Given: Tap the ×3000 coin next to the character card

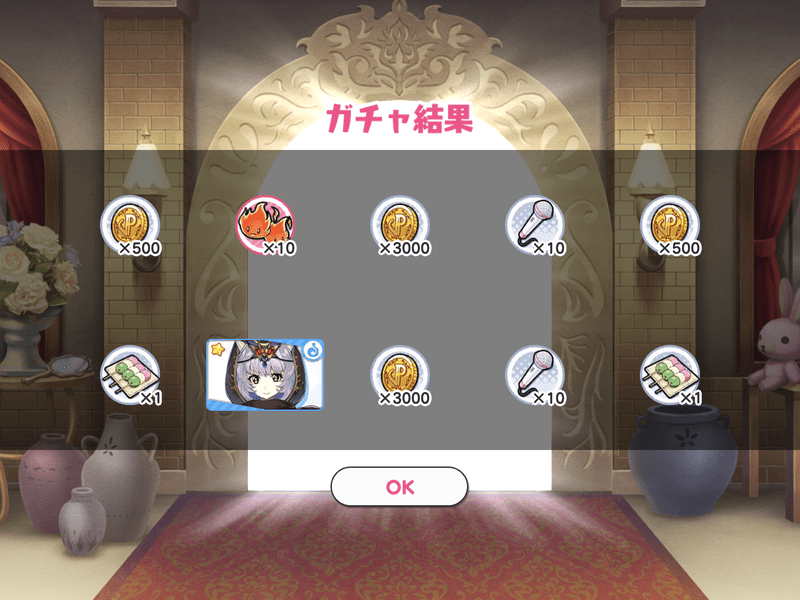Looking at the screenshot, I should click(401, 376).
